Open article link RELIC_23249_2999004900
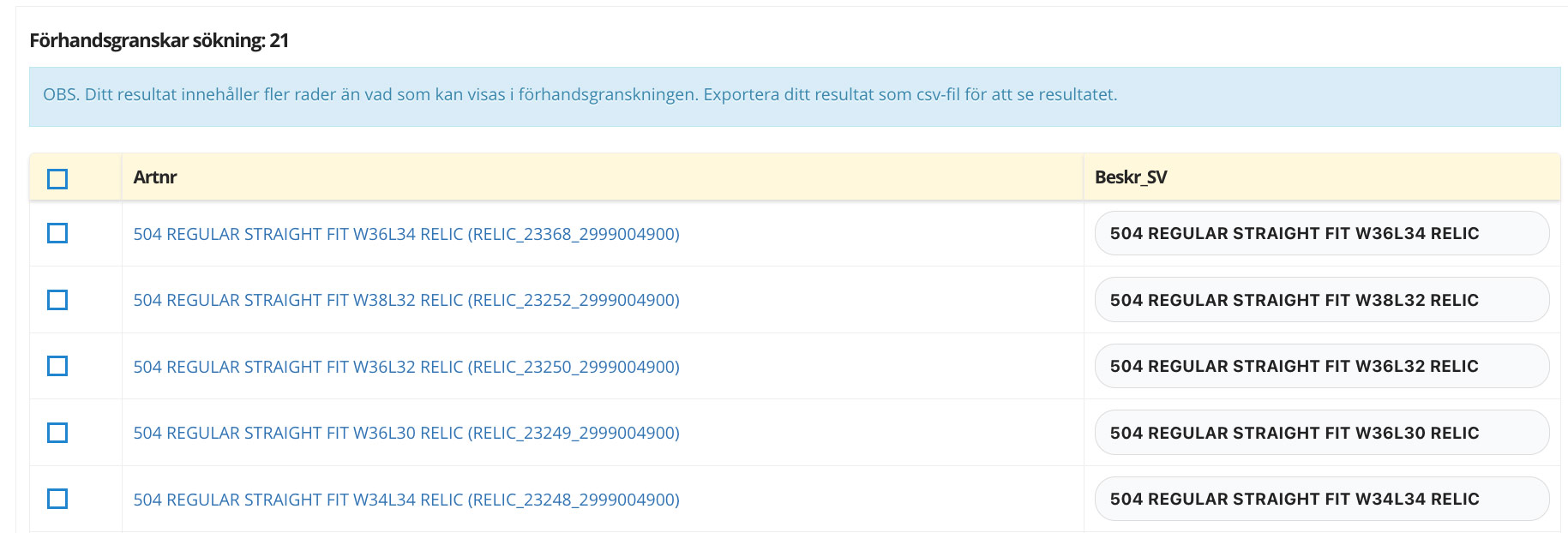The height and width of the screenshot is (533, 1568). pyautogui.click(x=406, y=433)
